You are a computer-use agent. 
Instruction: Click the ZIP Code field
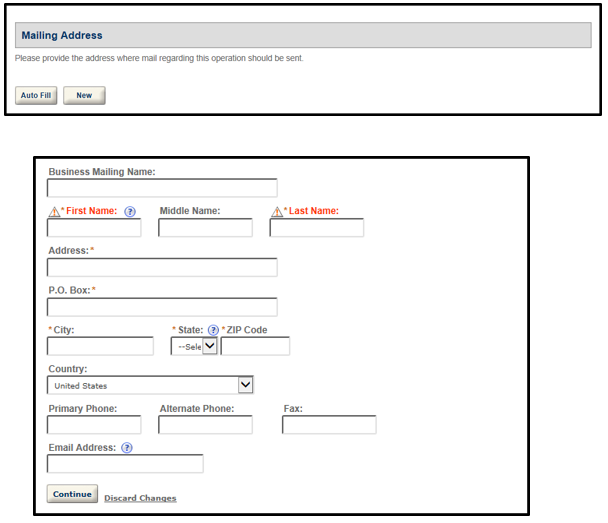pos(255,346)
